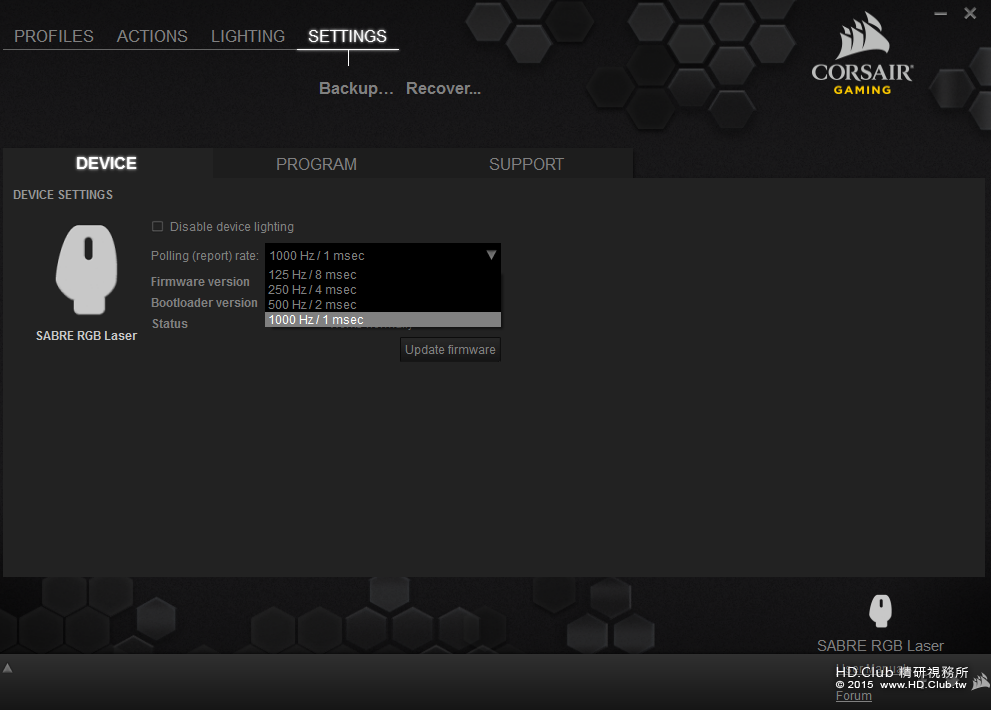The height and width of the screenshot is (710, 991).
Task: Open the SUPPORT tab
Action: [526, 164]
